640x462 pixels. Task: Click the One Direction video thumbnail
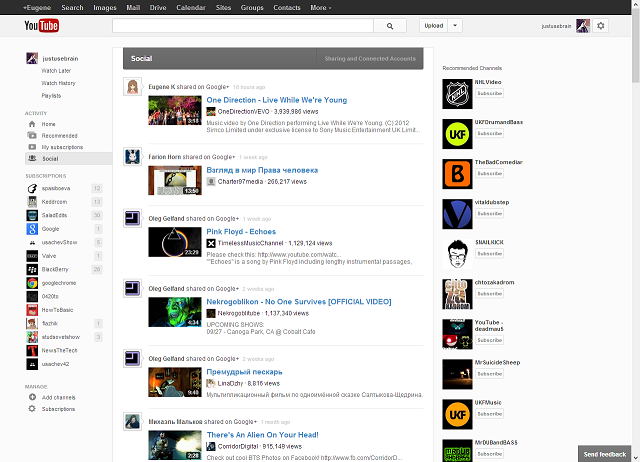coord(175,110)
